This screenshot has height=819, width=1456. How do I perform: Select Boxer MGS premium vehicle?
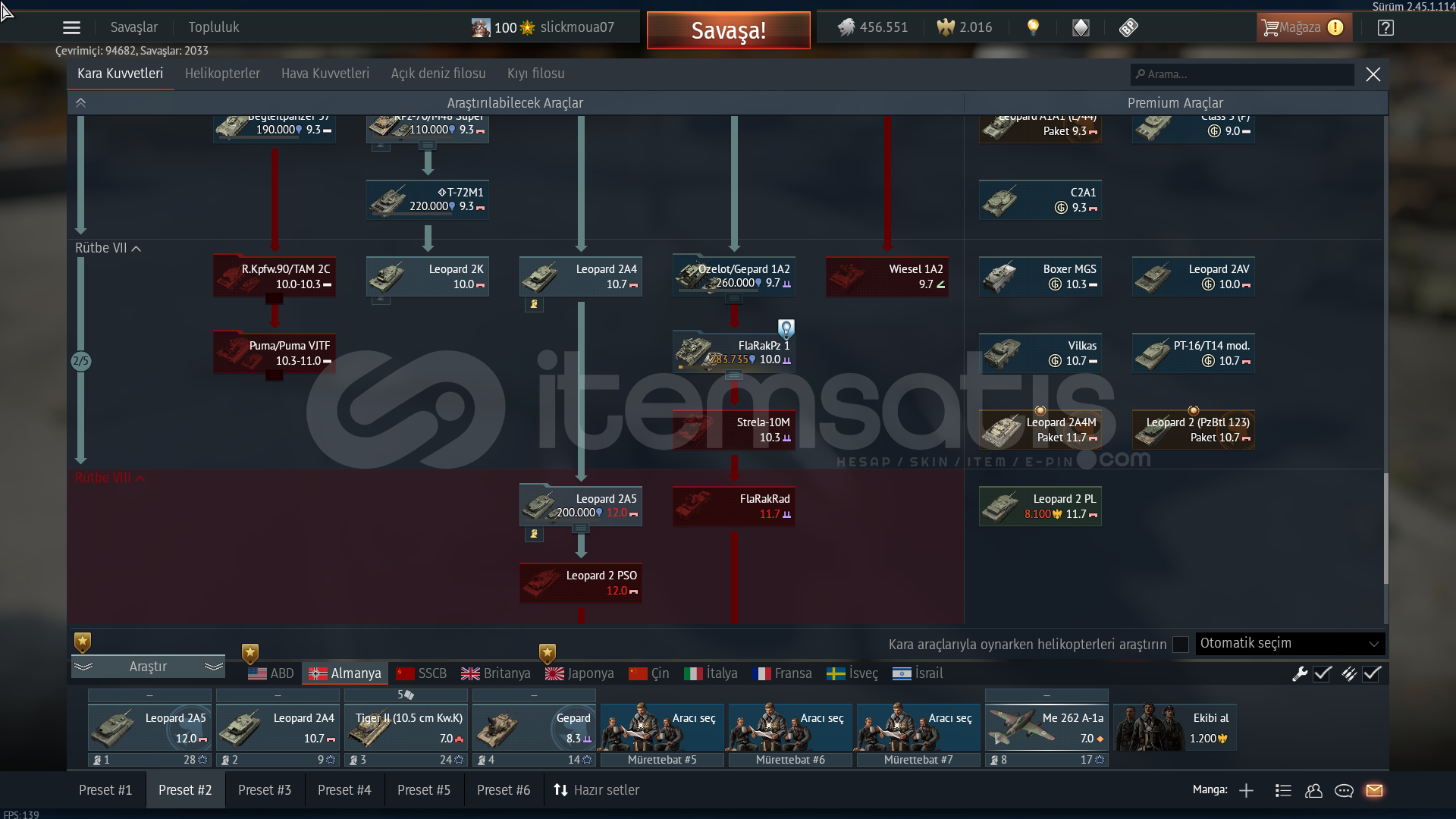[1040, 277]
